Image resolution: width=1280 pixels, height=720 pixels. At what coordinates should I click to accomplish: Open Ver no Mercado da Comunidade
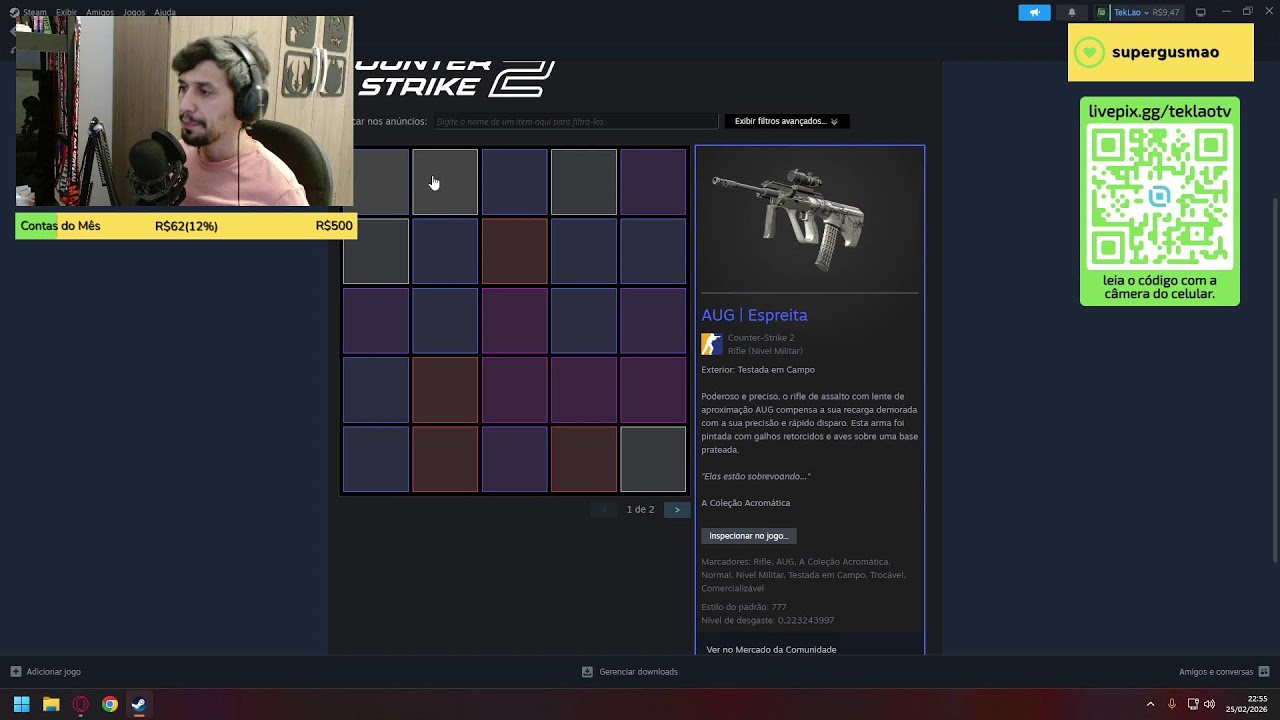771,649
